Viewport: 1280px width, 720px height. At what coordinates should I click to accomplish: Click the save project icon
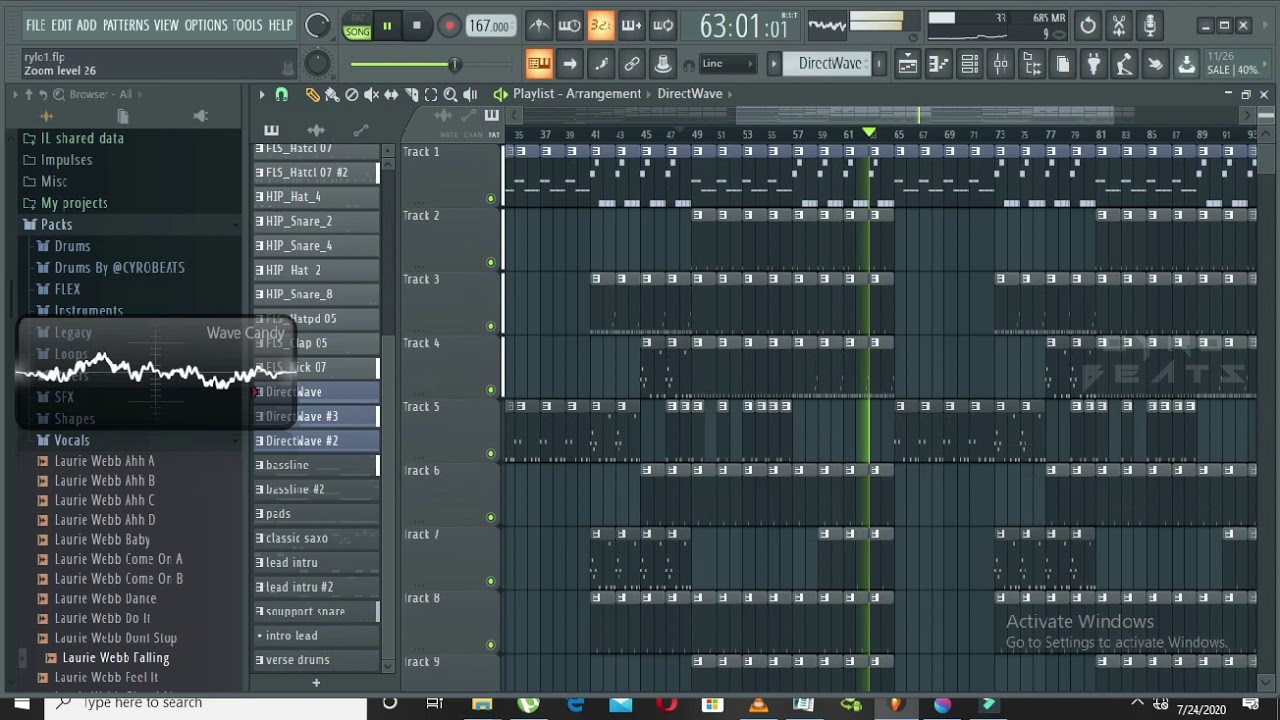click(x=1186, y=65)
